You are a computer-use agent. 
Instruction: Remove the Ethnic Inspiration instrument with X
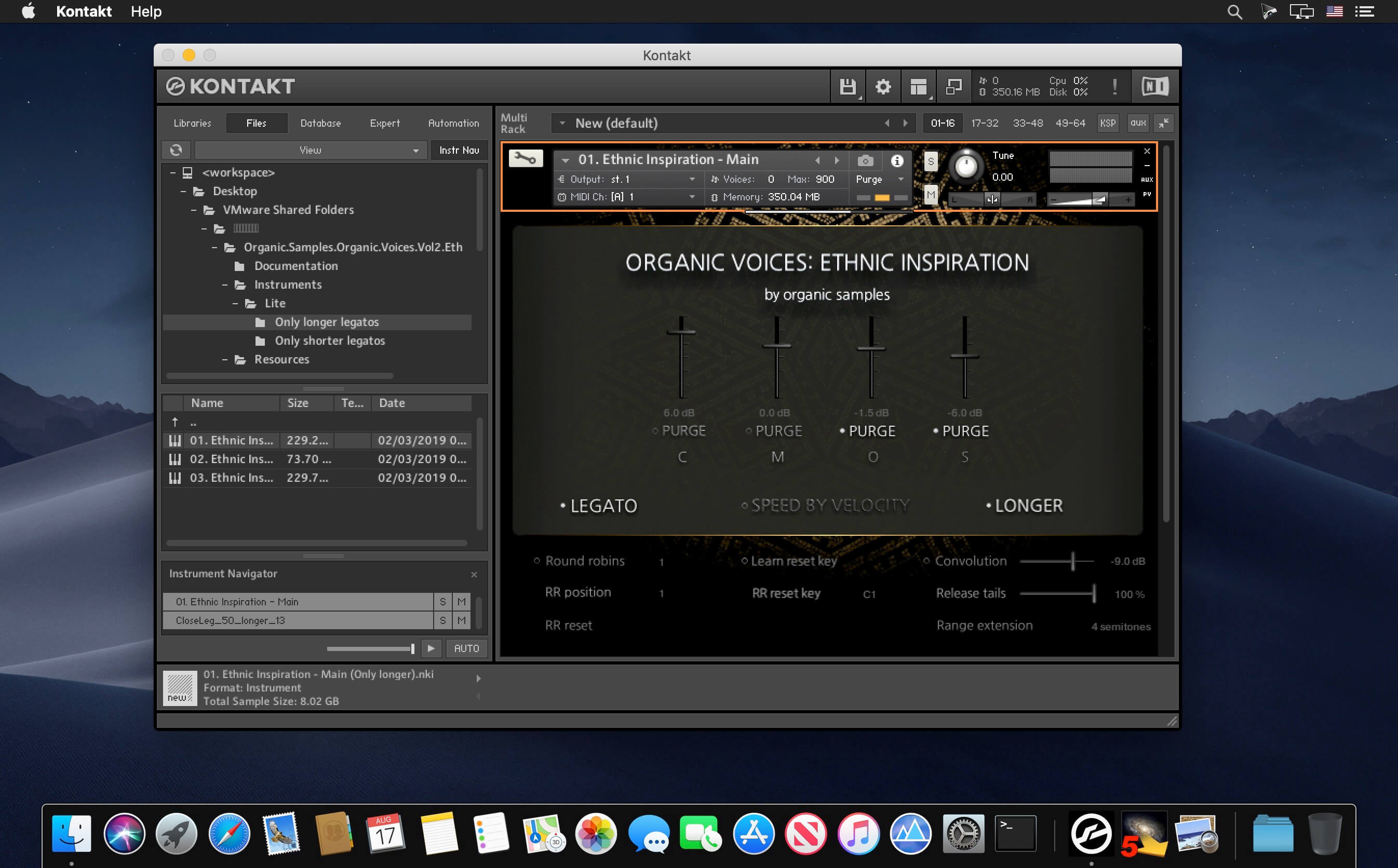1147,151
